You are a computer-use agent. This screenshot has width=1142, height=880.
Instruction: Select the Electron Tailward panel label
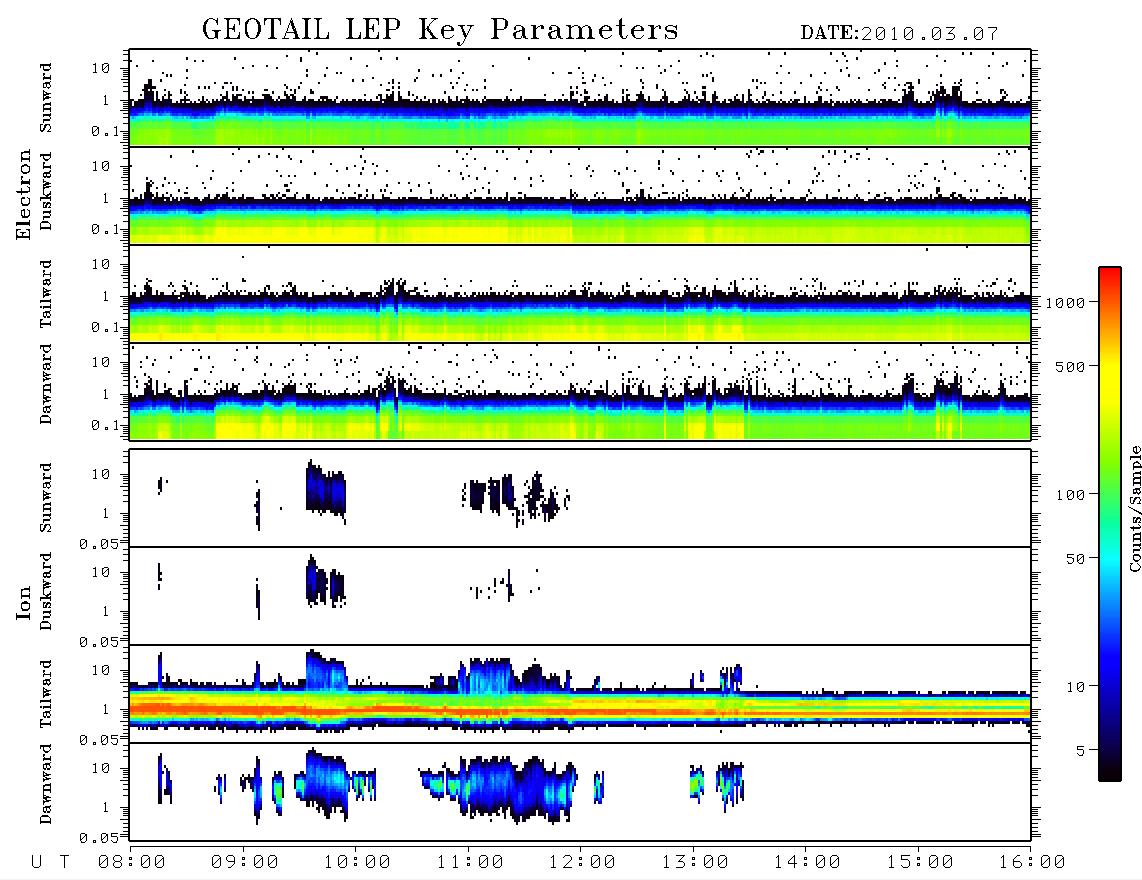46,294
